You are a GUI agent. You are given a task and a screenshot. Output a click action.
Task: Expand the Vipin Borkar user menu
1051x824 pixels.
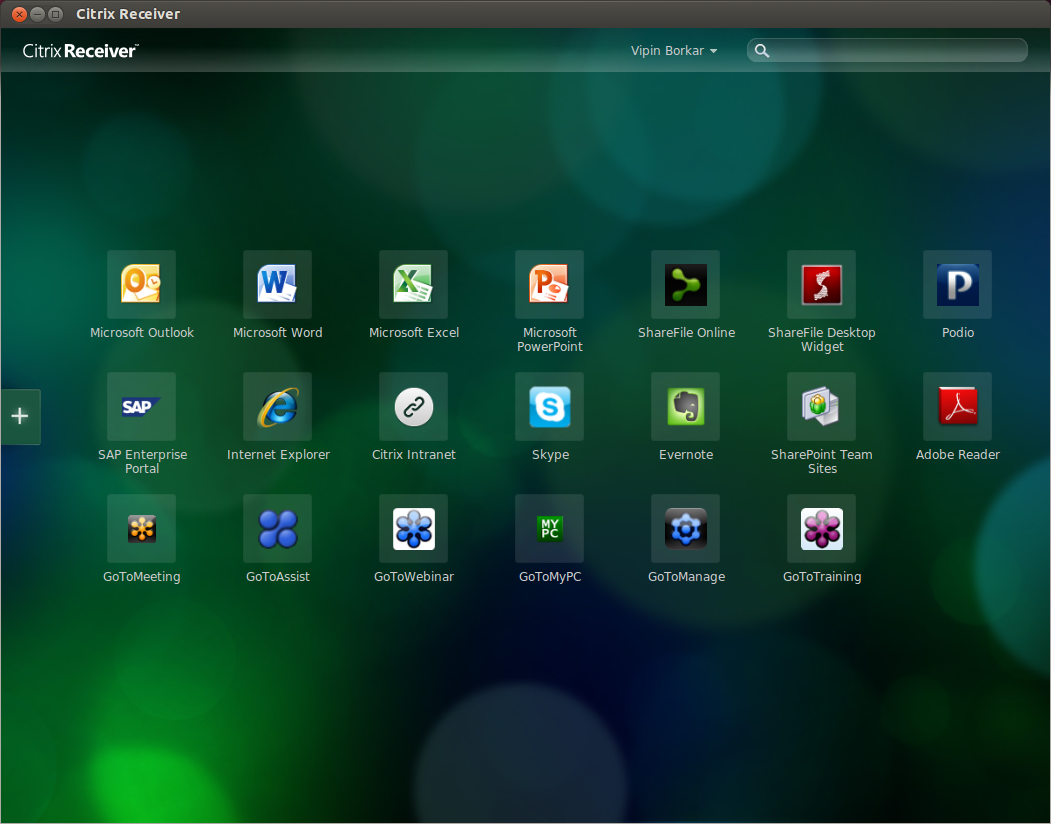pos(674,51)
